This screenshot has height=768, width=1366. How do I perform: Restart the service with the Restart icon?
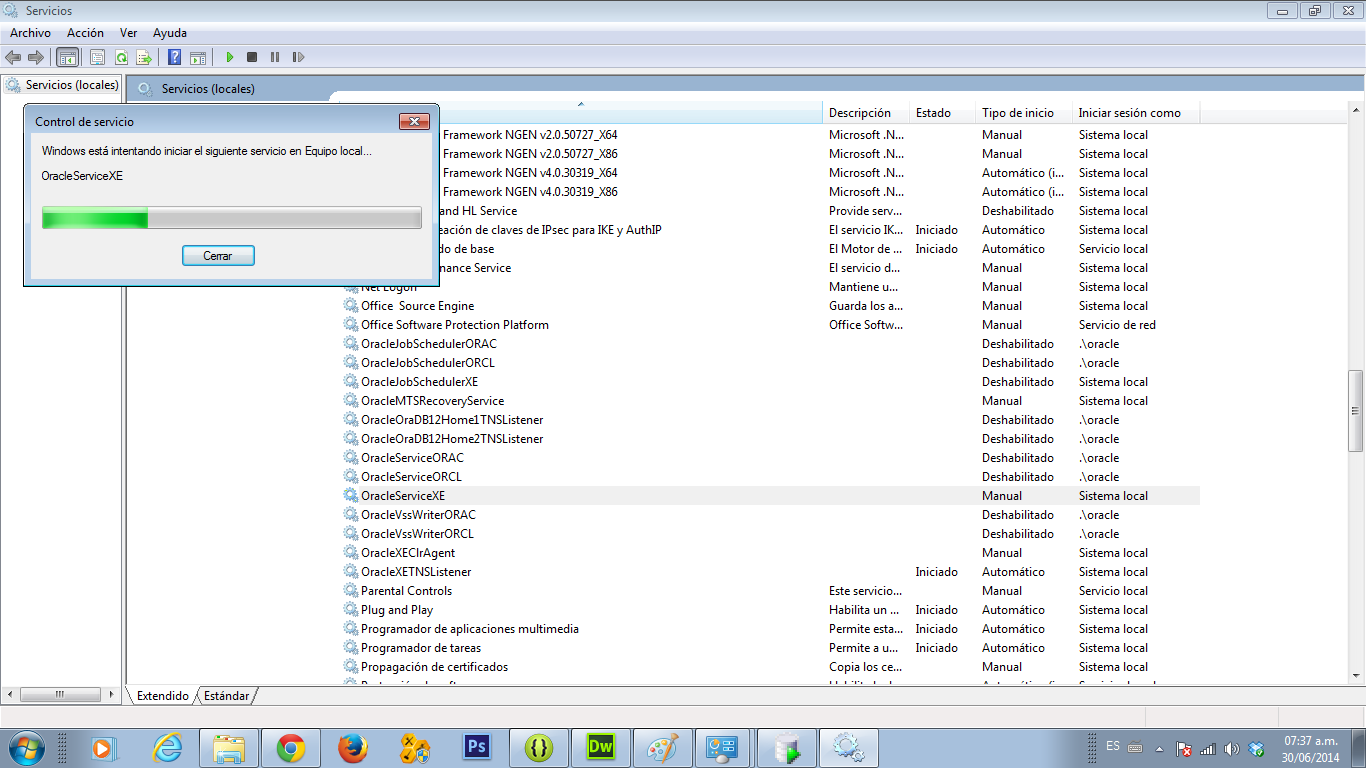click(x=297, y=57)
